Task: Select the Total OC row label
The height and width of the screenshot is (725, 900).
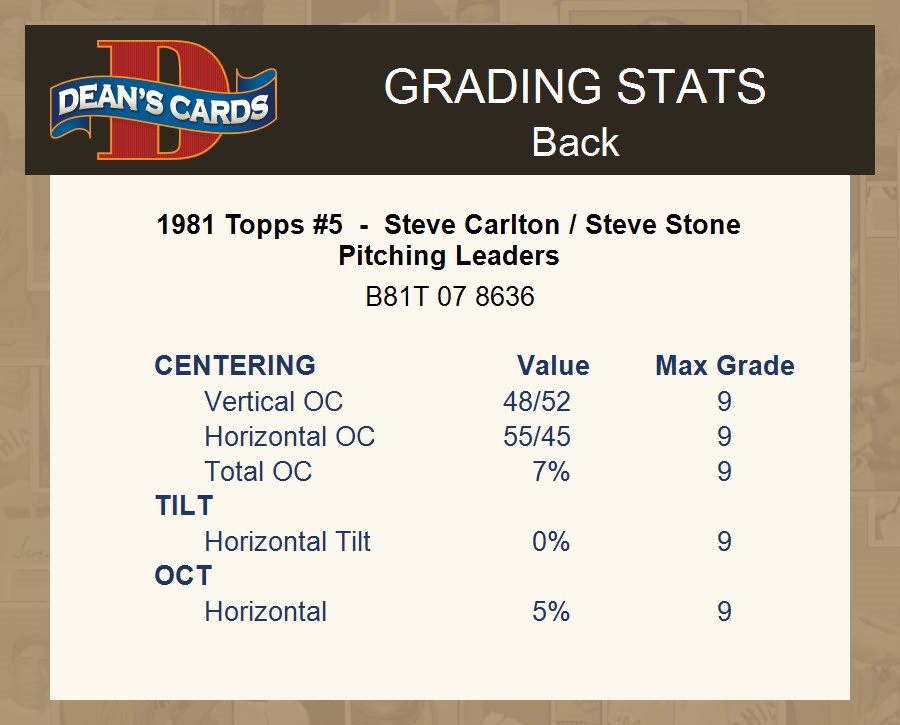Action: 258,472
